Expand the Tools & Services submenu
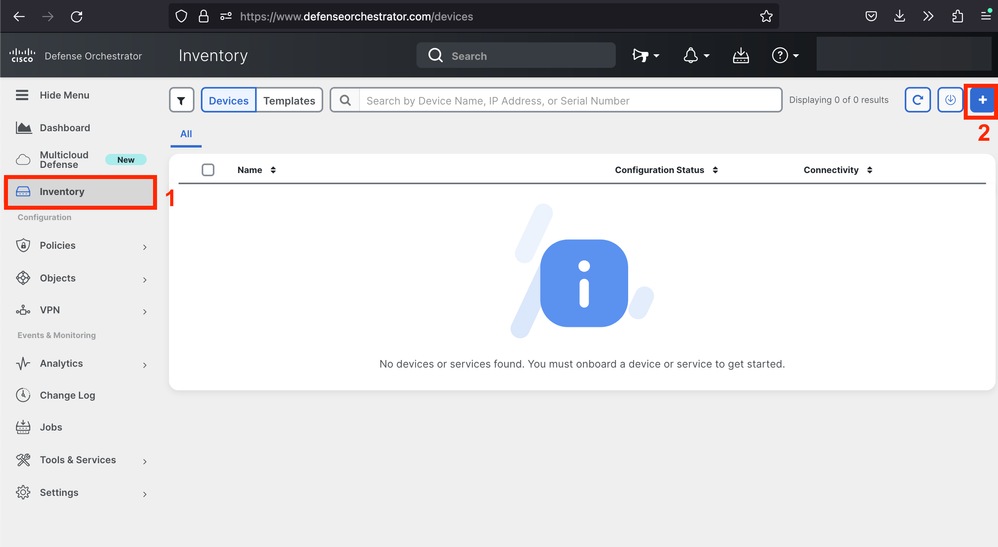 tap(144, 461)
